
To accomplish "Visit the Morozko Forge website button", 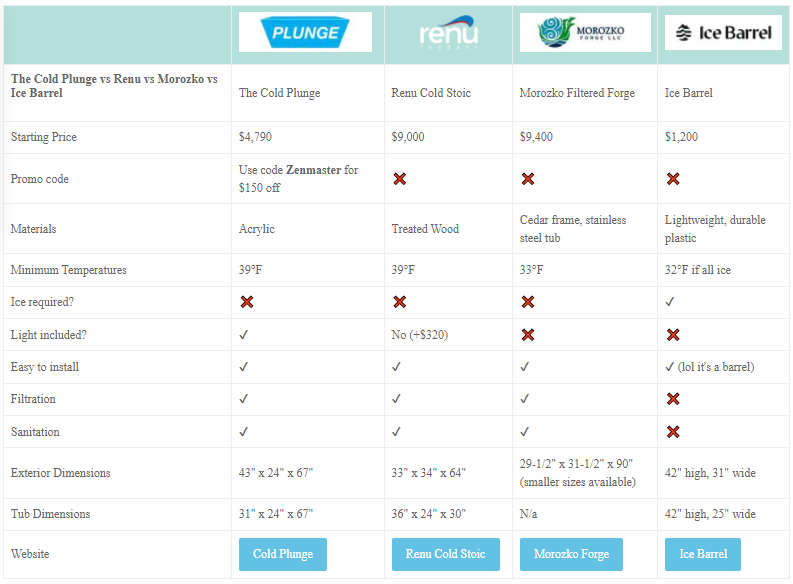I will click(571, 554).
